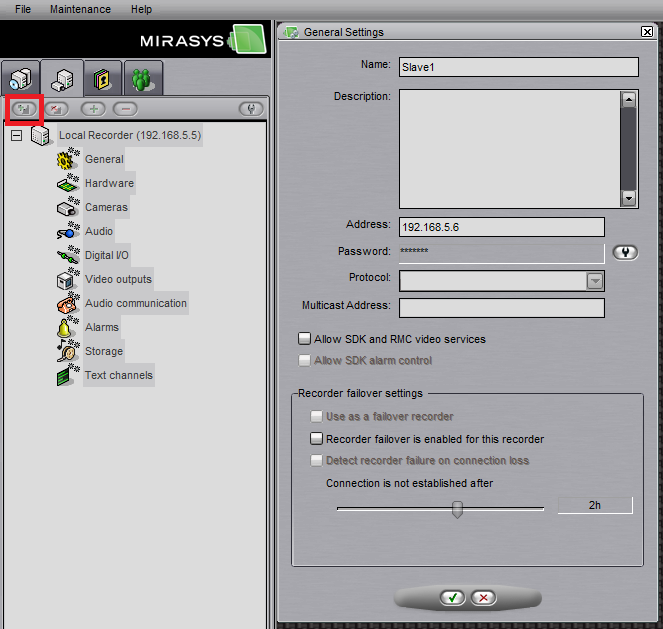Enable Allow SDK and RMC video services
663x629 pixels.
click(x=305, y=339)
